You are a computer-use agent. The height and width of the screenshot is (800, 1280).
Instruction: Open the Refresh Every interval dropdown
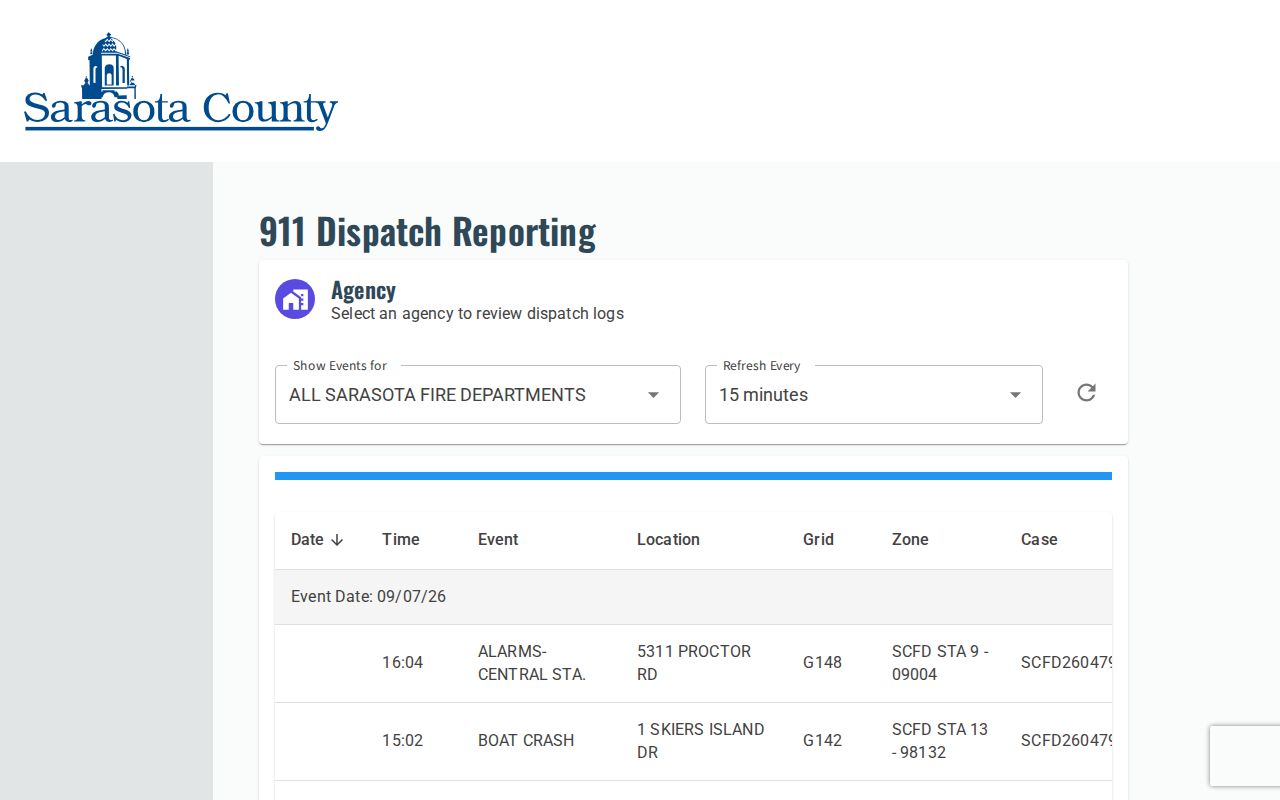(x=874, y=394)
